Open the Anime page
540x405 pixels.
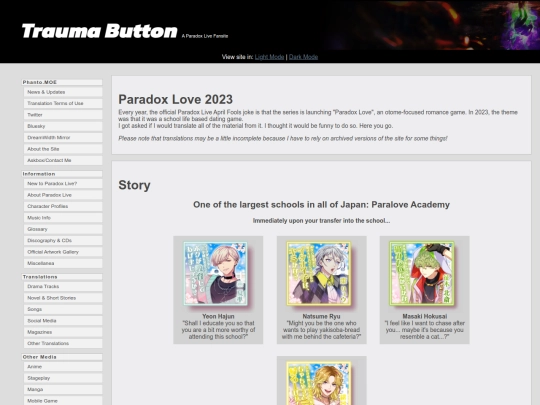(x=63, y=367)
